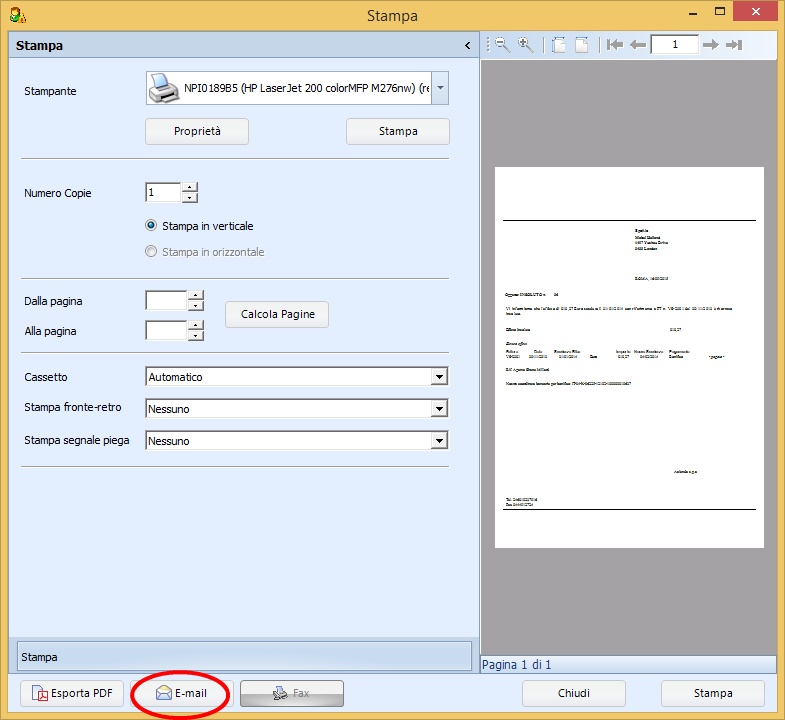Select Stampa in verticale option

[x=152, y=226]
